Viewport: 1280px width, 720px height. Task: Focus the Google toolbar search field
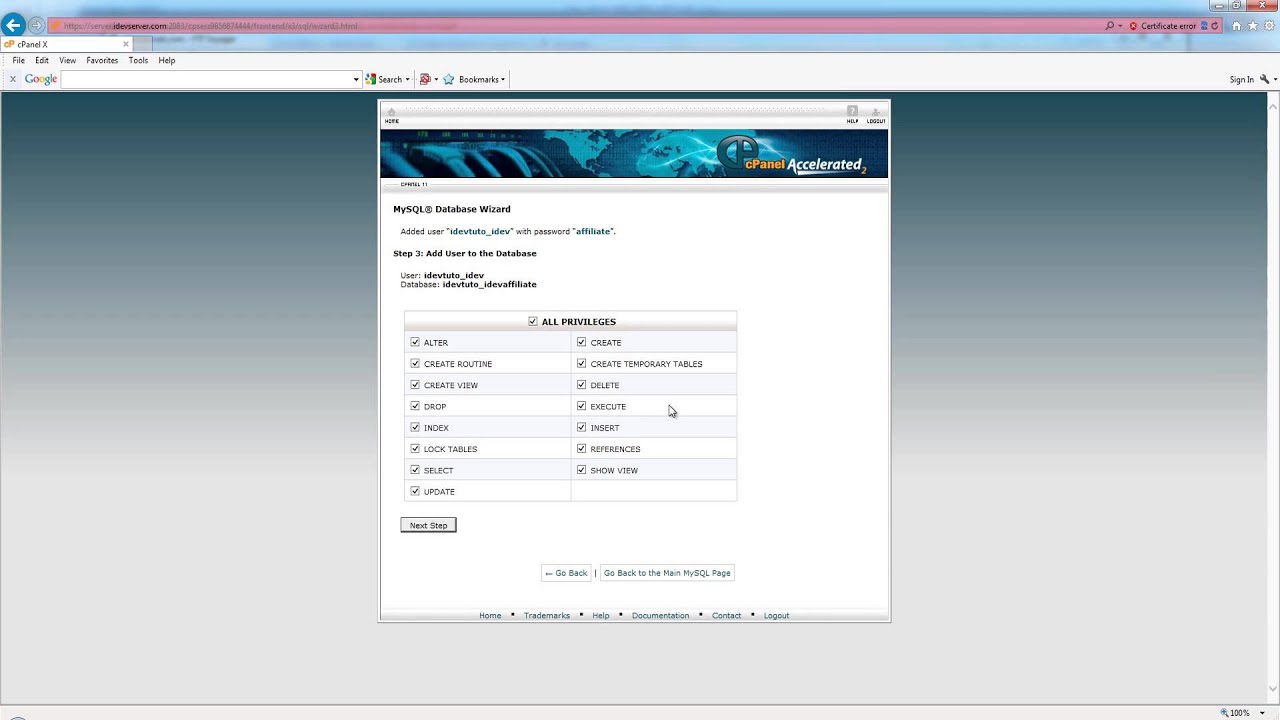pos(206,79)
